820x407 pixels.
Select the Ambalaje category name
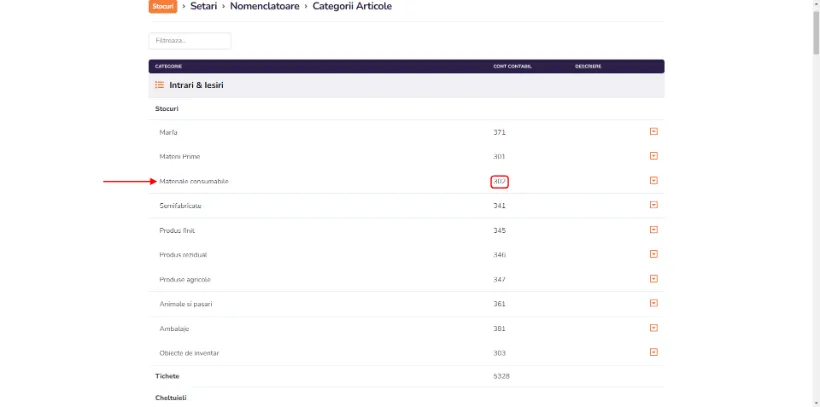[174, 329]
